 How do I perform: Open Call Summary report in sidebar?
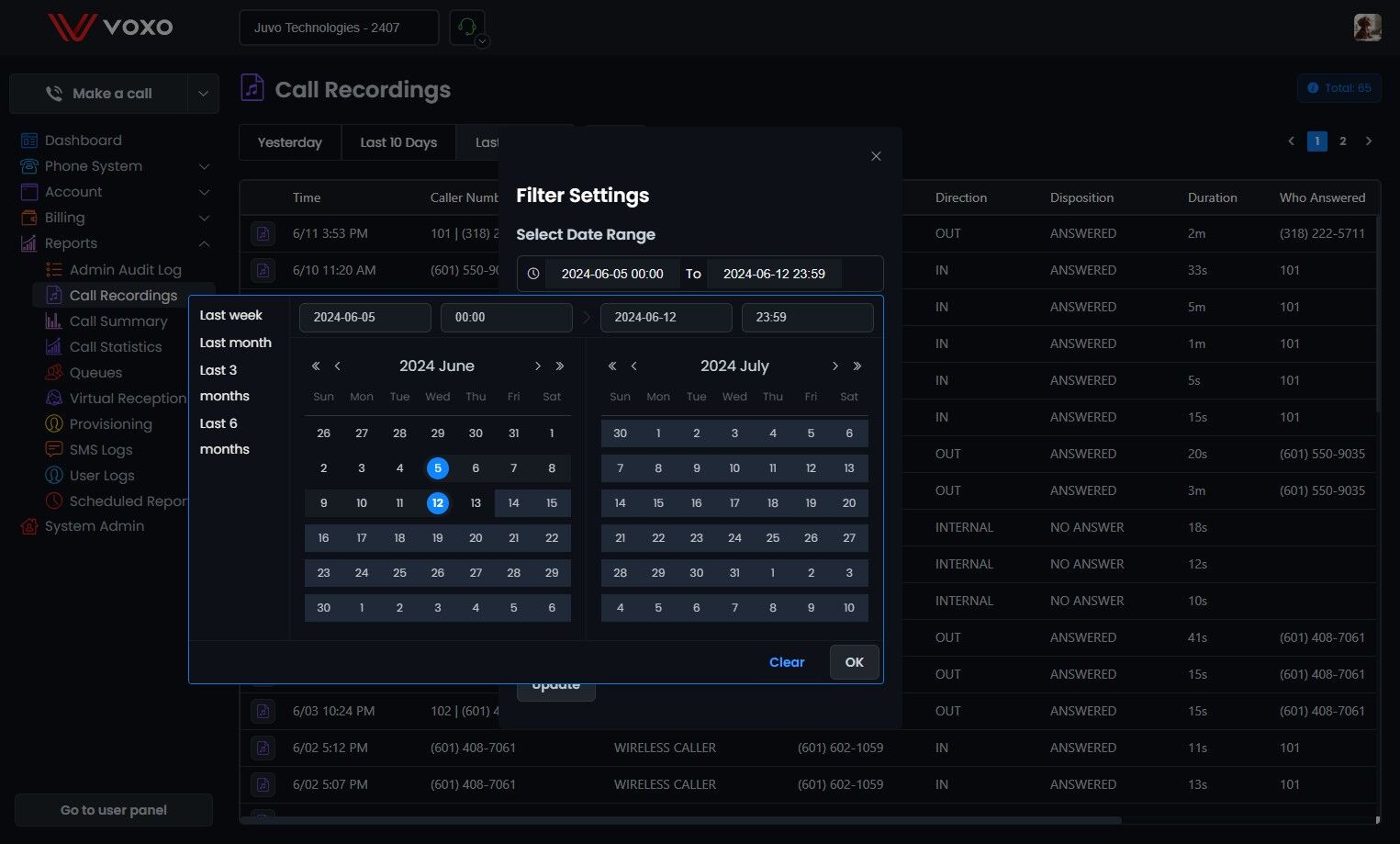click(118, 321)
